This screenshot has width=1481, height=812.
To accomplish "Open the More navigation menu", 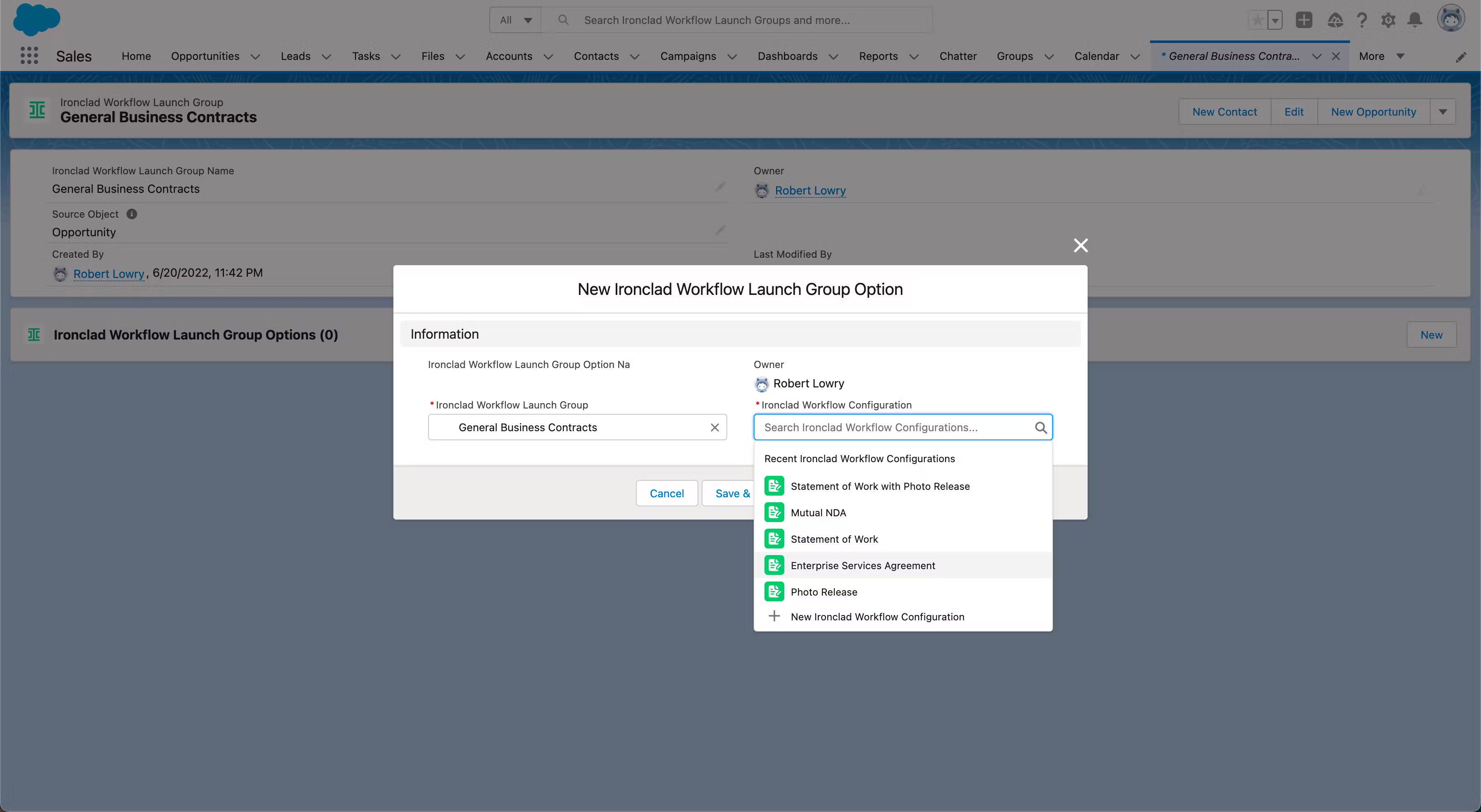I will 1381,56.
